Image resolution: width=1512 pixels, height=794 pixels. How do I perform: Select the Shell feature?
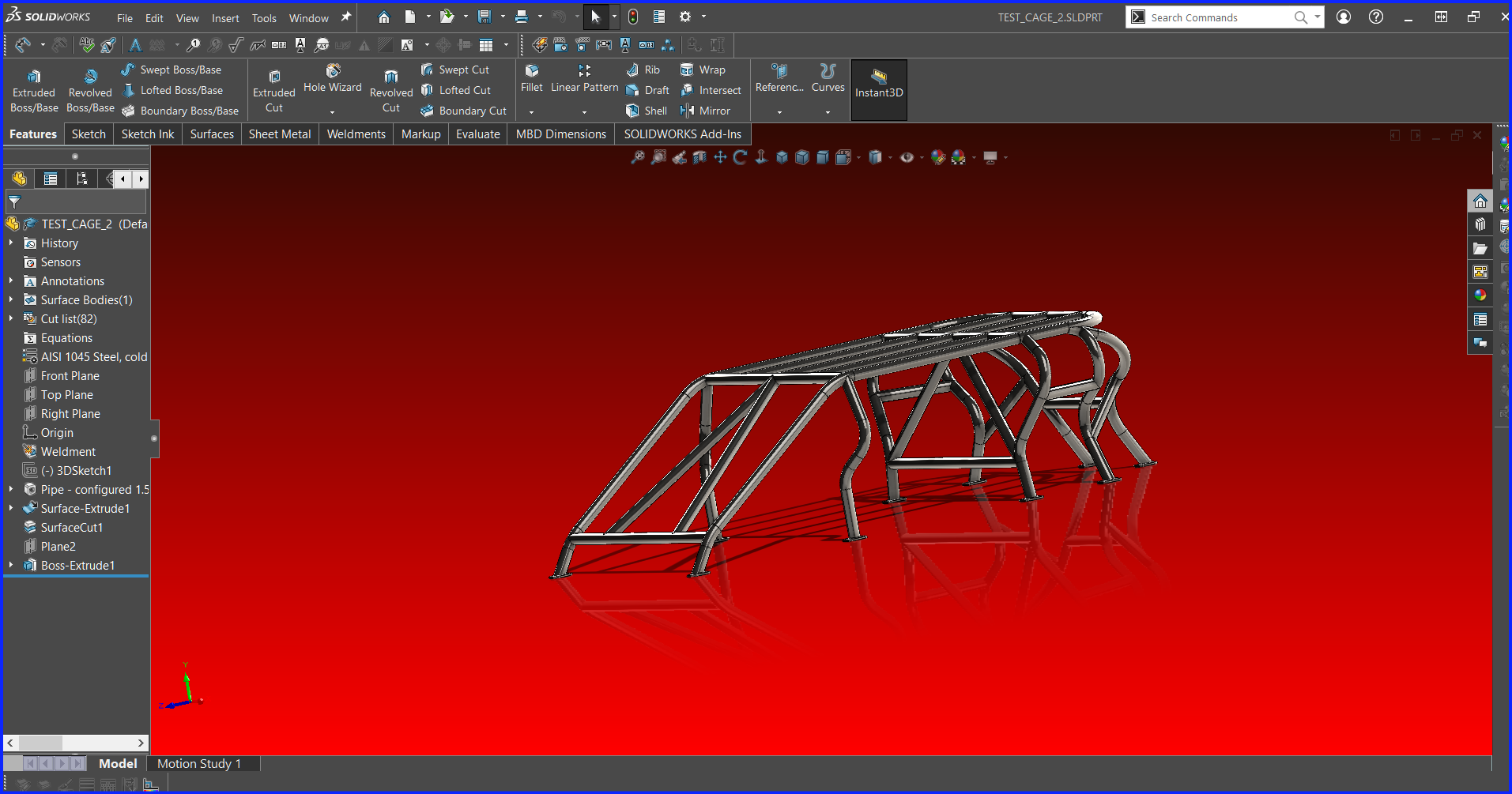tap(647, 111)
